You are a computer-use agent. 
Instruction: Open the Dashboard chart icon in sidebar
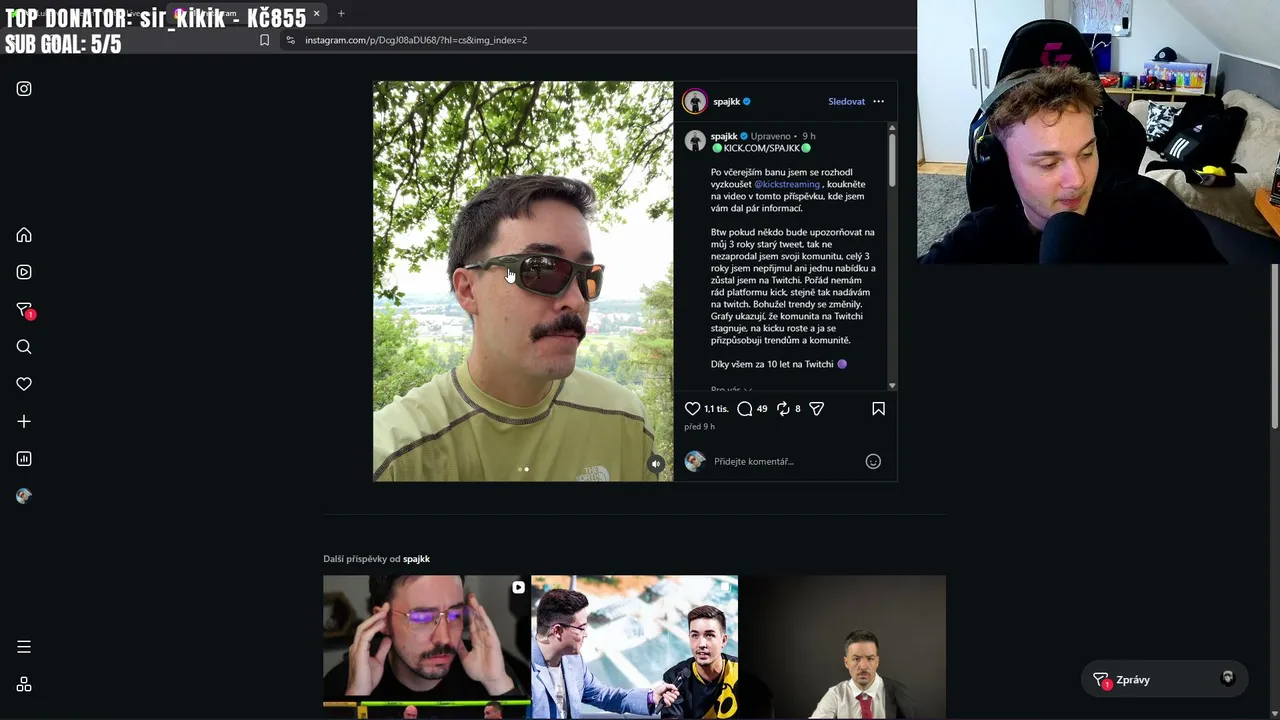24,459
